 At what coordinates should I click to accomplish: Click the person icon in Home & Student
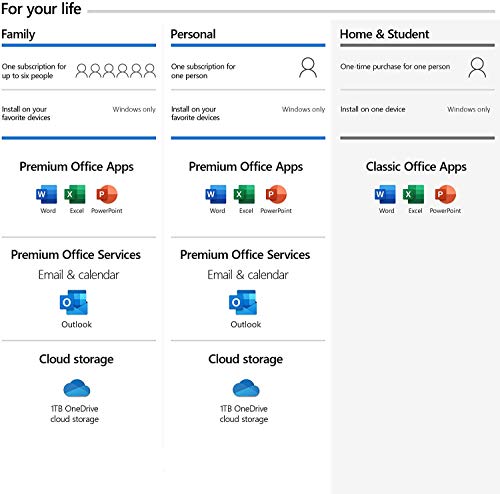477,68
